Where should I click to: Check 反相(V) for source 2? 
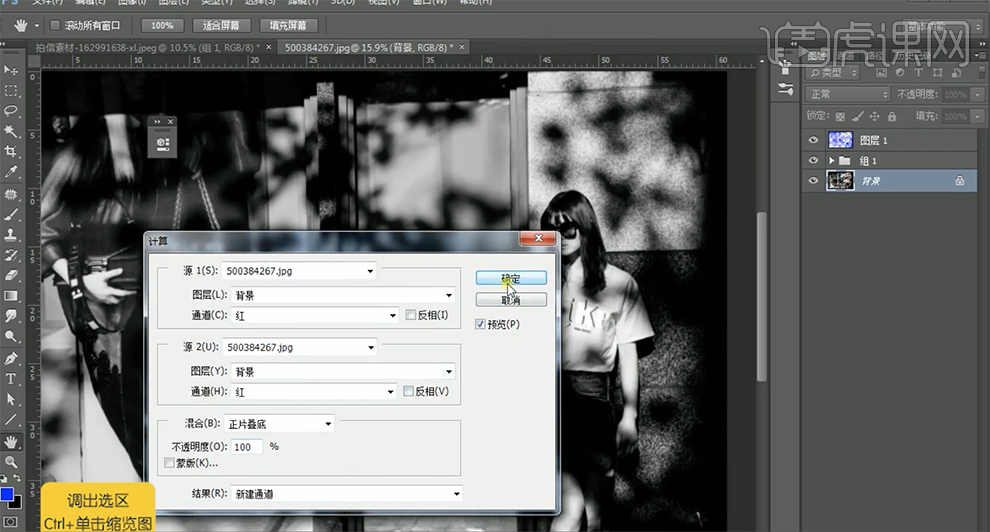[x=409, y=391]
